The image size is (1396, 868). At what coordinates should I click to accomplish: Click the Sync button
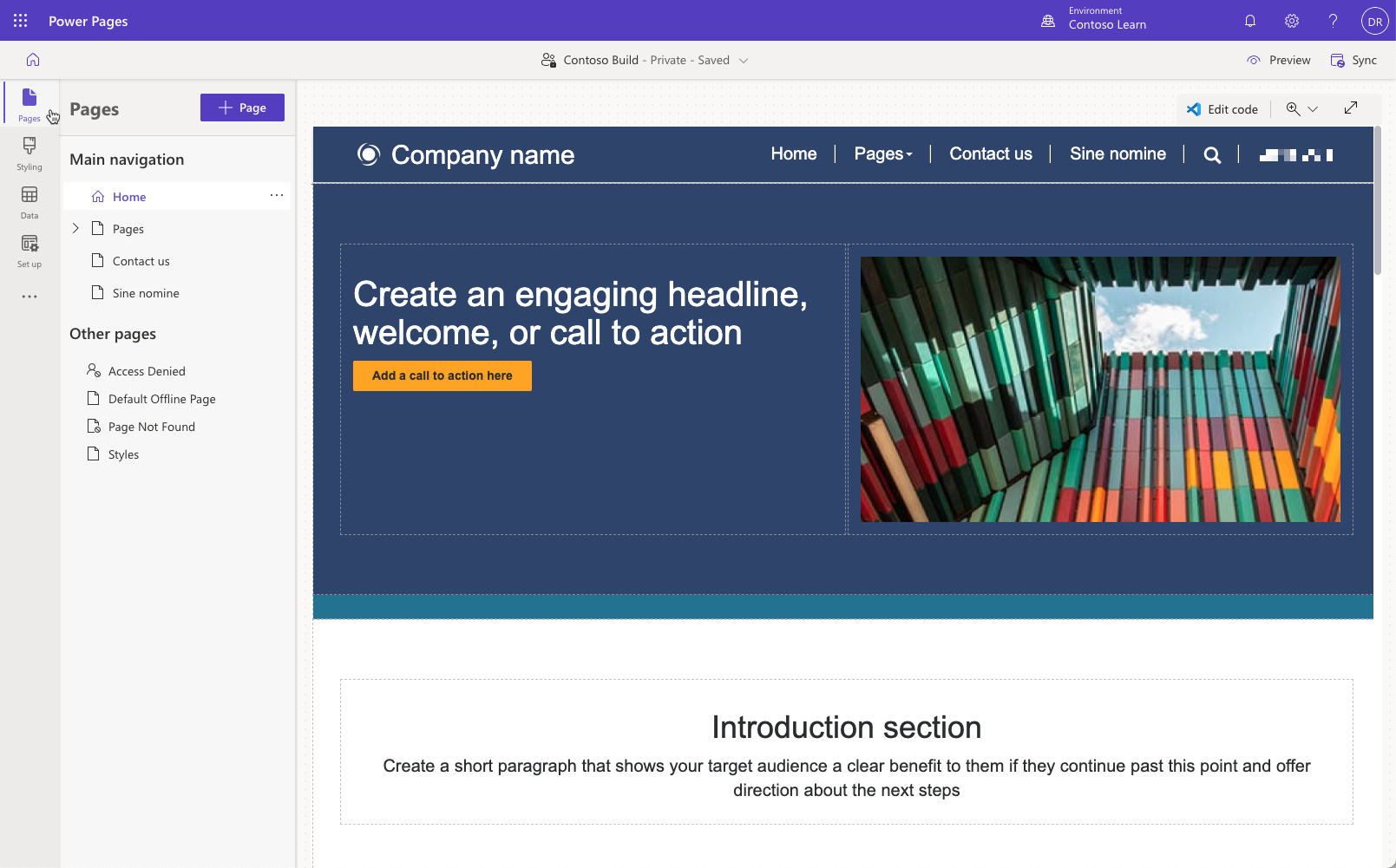(x=1353, y=60)
